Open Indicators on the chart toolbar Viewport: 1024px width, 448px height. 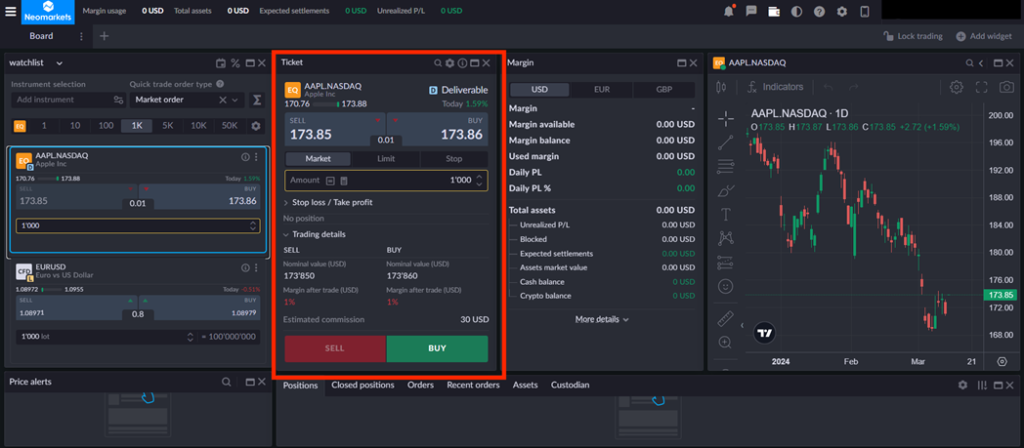click(x=775, y=87)
